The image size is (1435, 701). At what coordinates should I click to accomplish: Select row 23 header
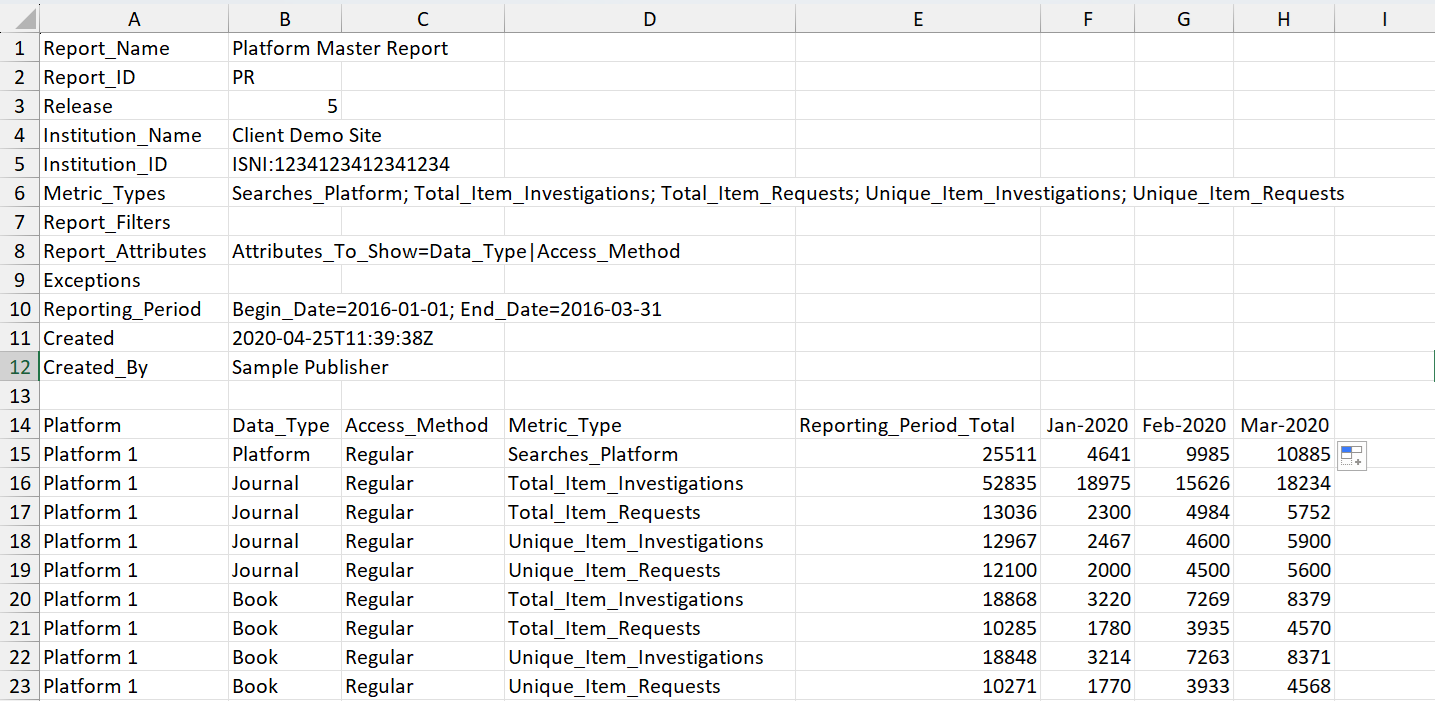pyautogui.click(x=20, y=686)
